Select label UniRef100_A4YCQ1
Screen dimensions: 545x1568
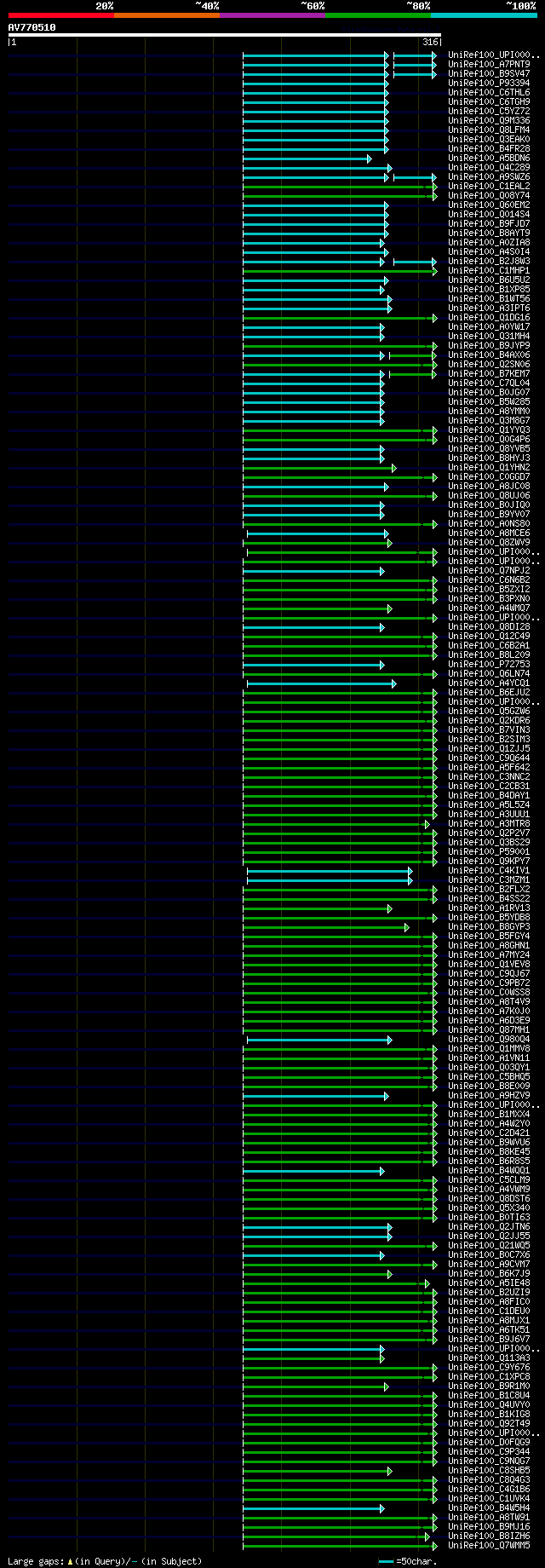click(489, 683)
